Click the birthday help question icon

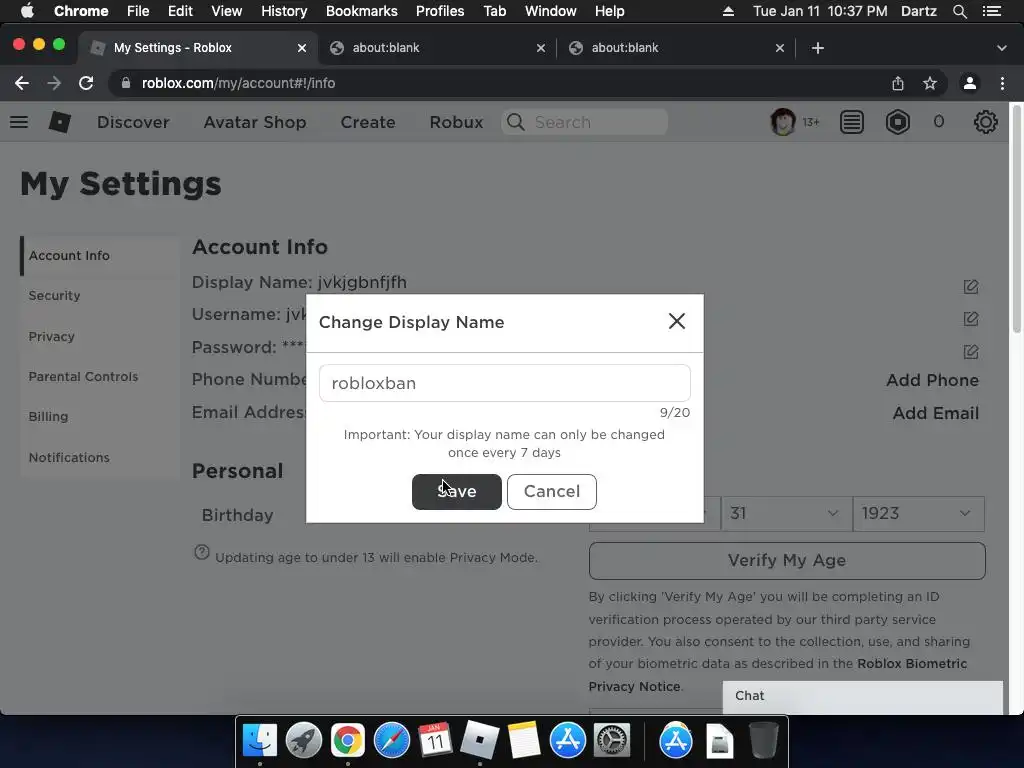pos(202,552)
